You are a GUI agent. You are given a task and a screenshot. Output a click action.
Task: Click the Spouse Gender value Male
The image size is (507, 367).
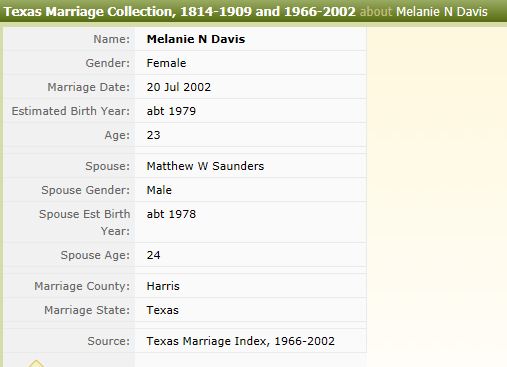tap(159, 190)
